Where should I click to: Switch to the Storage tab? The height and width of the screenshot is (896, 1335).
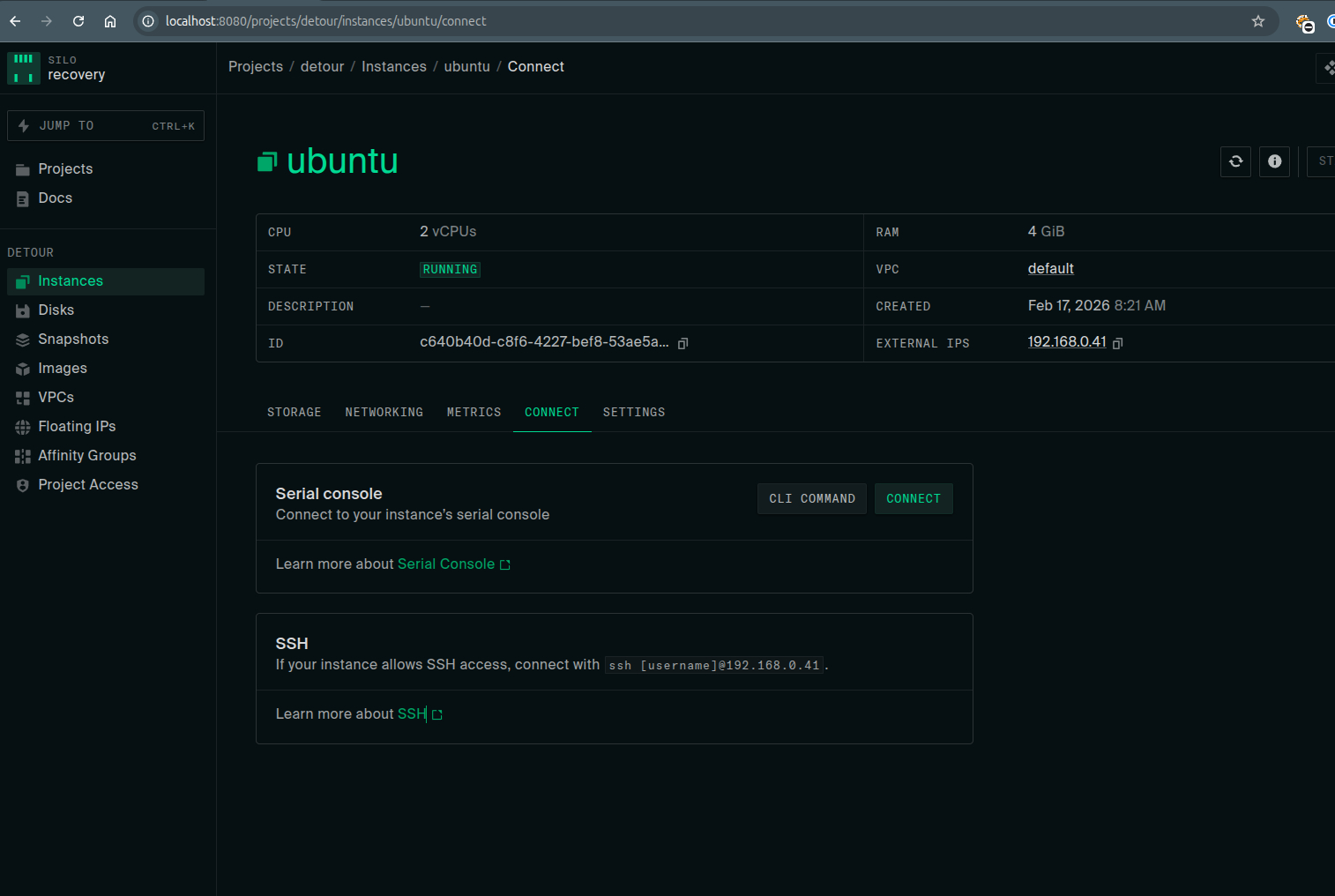click(294, 413)
